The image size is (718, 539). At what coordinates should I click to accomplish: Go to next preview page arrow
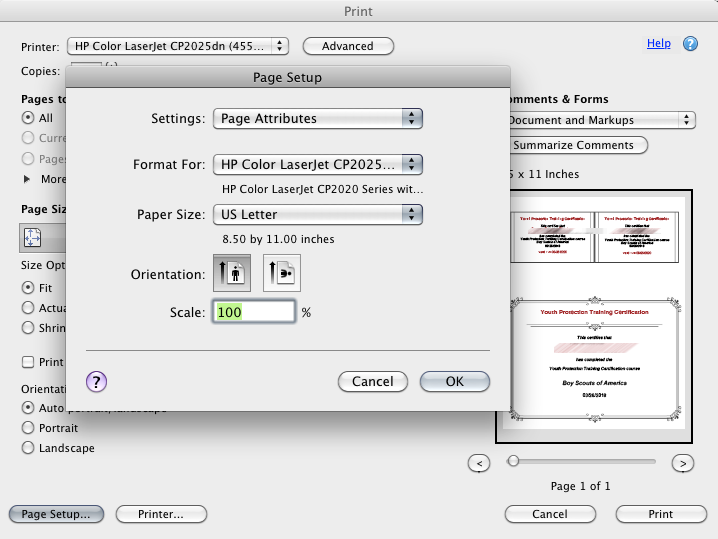coord(682,463)
